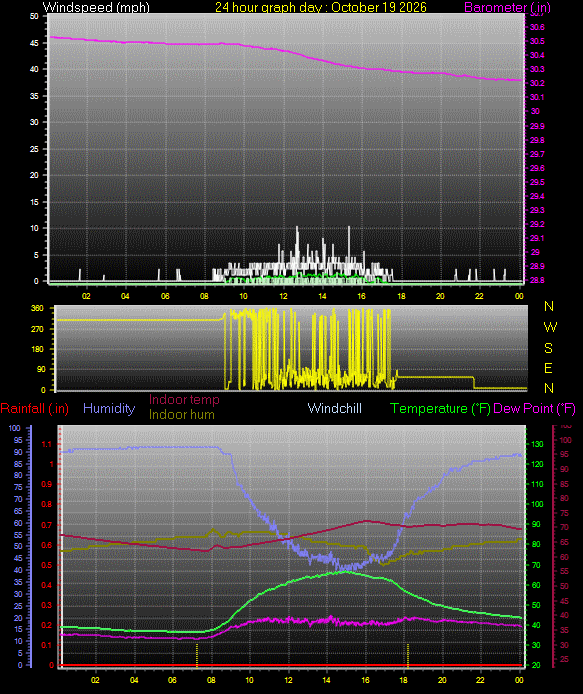Select the Temperature (°F) legend label

[440, 409]
